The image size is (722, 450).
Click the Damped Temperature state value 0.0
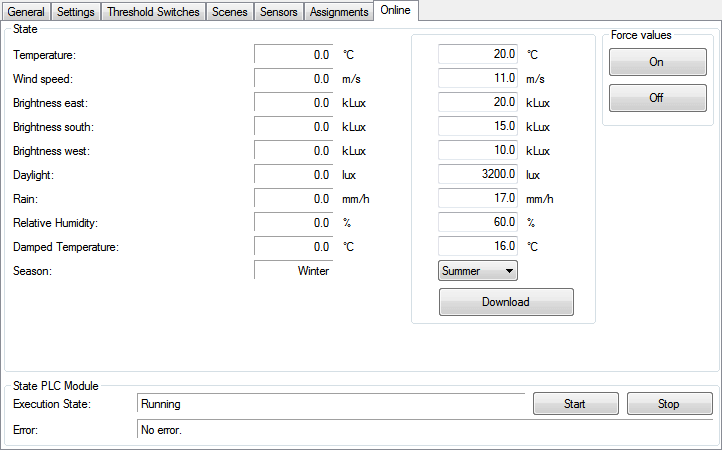(293, 246)
